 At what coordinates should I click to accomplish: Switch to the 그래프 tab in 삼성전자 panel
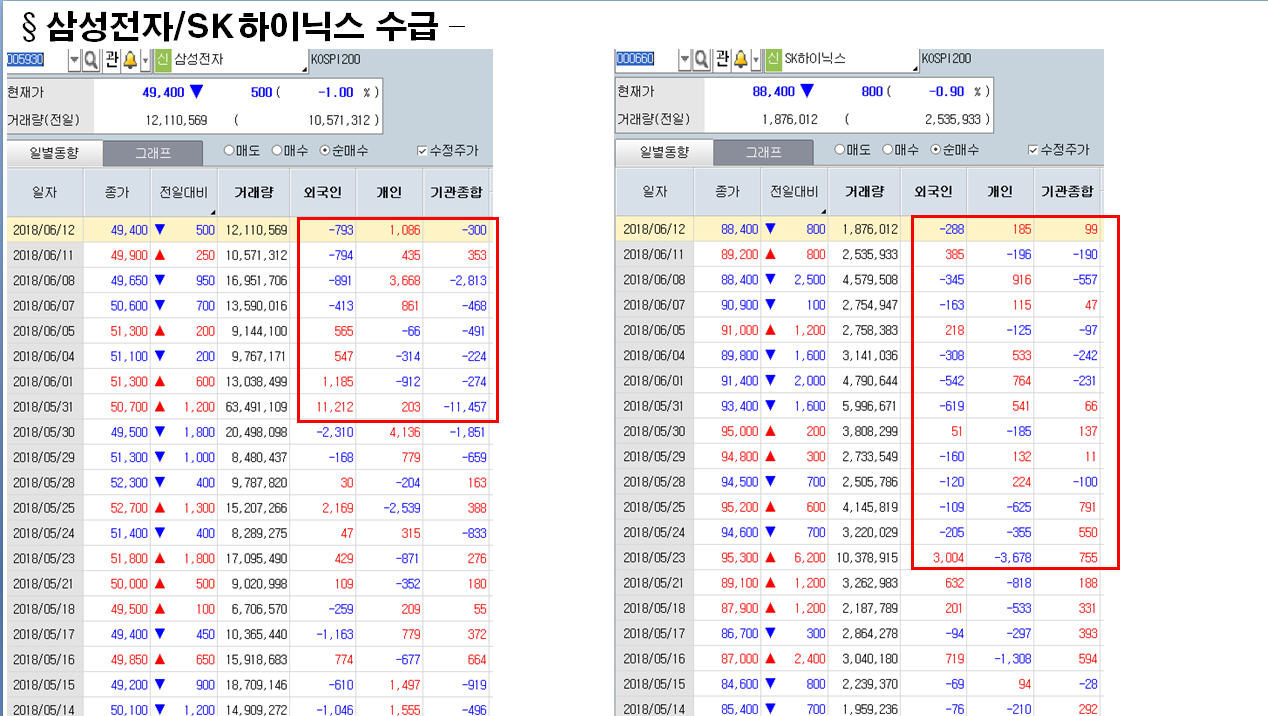153,153
